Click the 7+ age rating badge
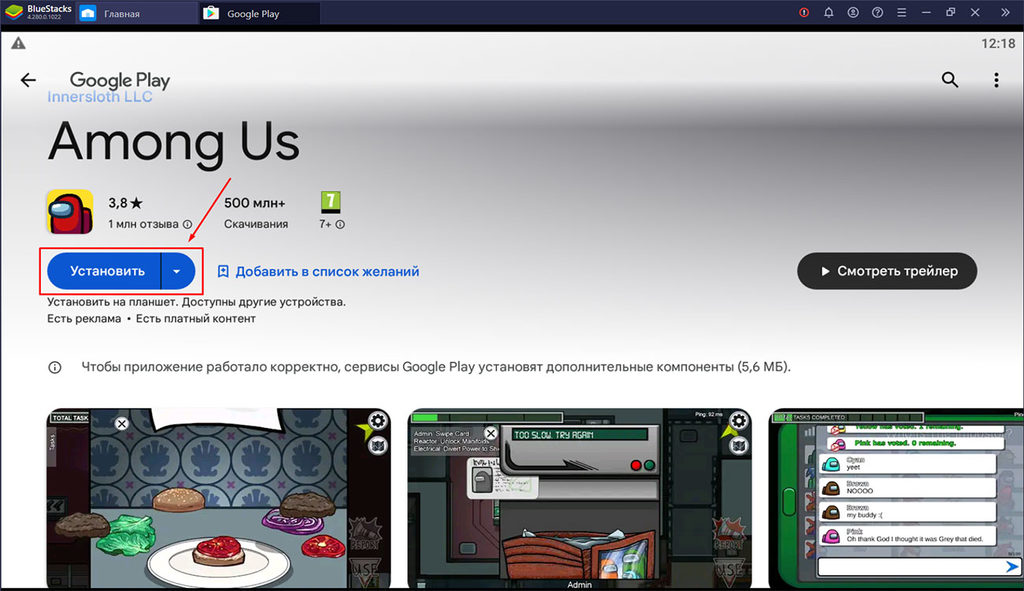Image resolution: width=1024 pixels, height=591 pixels. [330, 202]
